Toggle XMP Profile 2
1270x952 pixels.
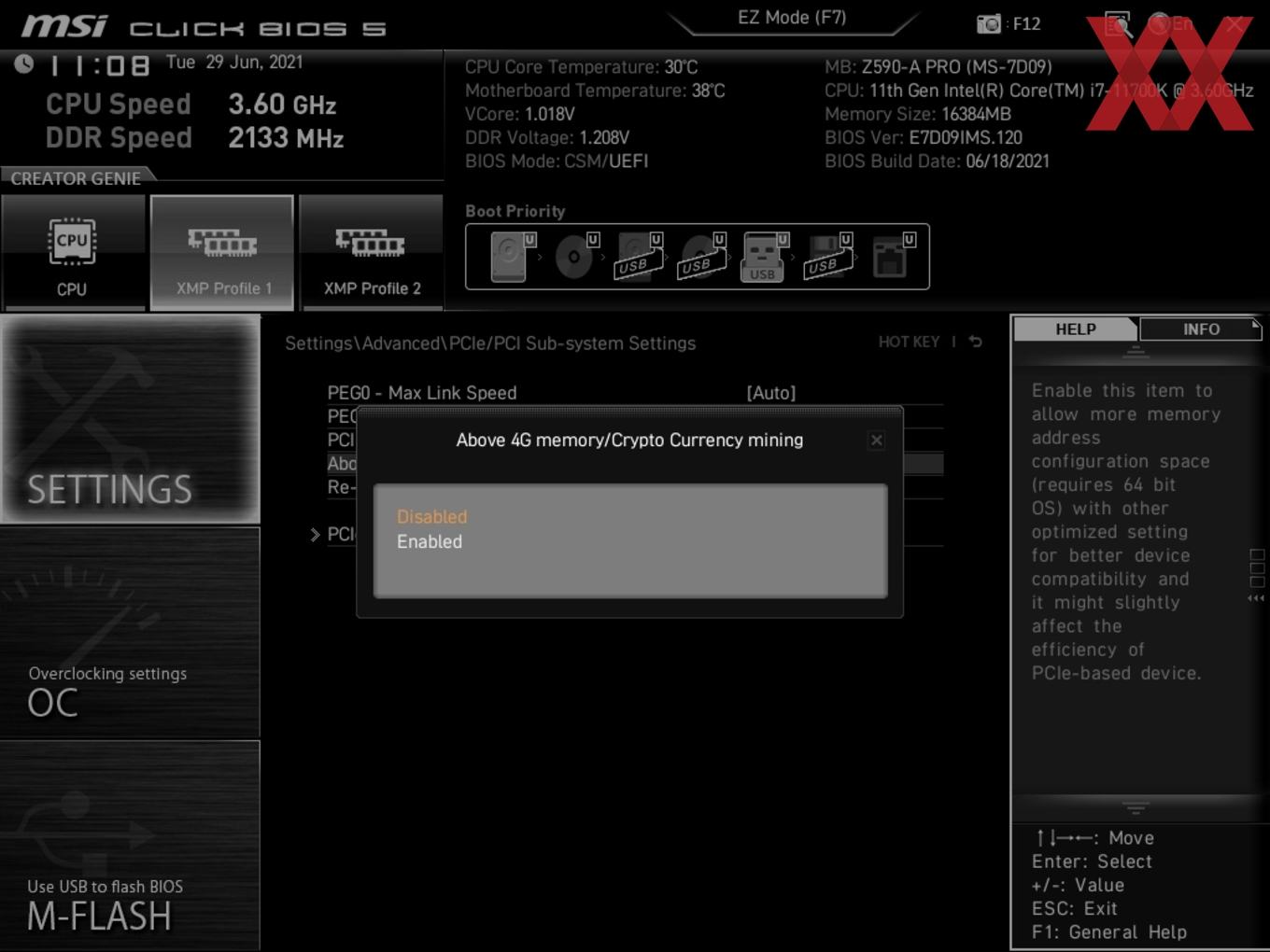tap(372, 252)
